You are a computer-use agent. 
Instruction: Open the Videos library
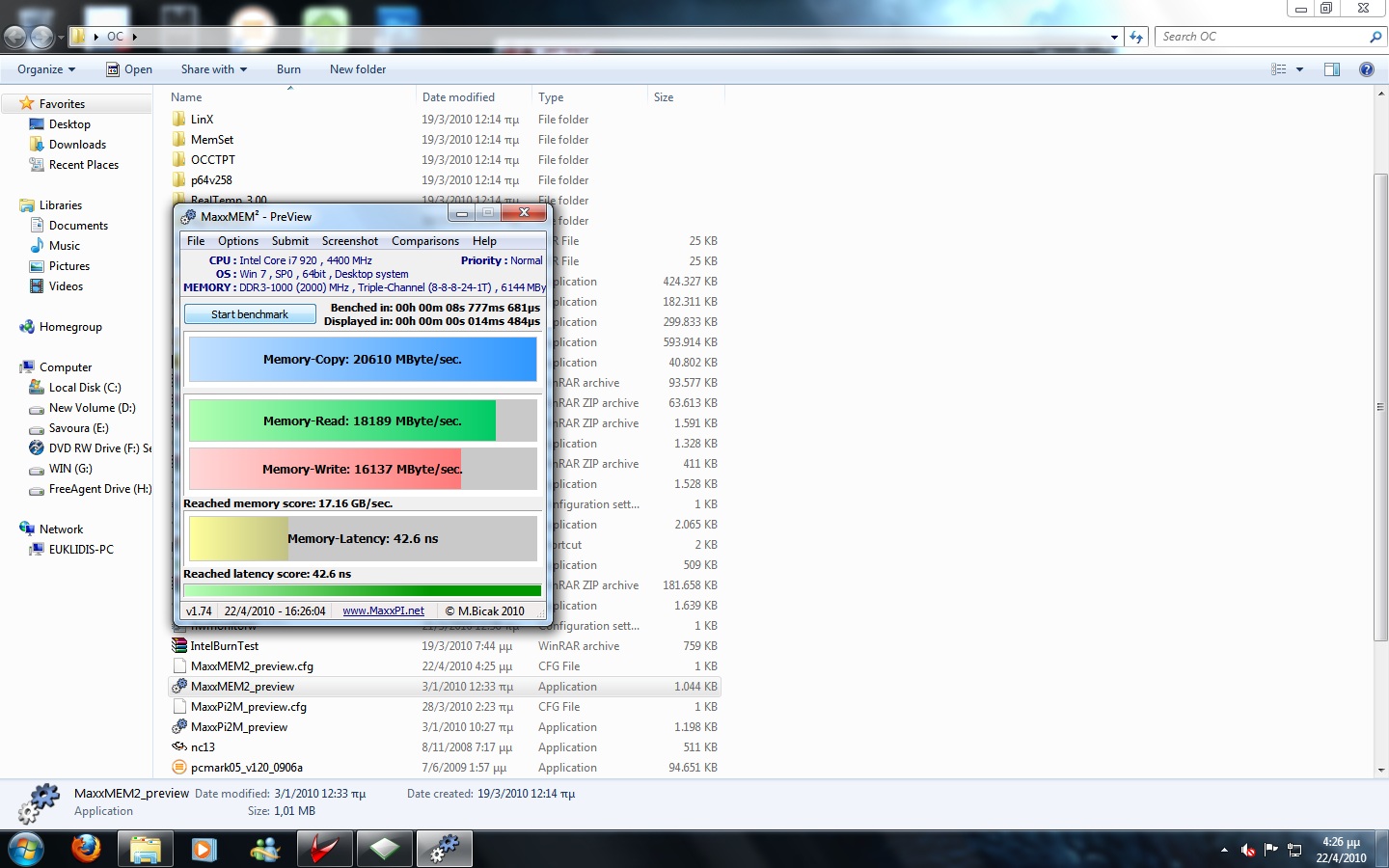pos(66,286)
